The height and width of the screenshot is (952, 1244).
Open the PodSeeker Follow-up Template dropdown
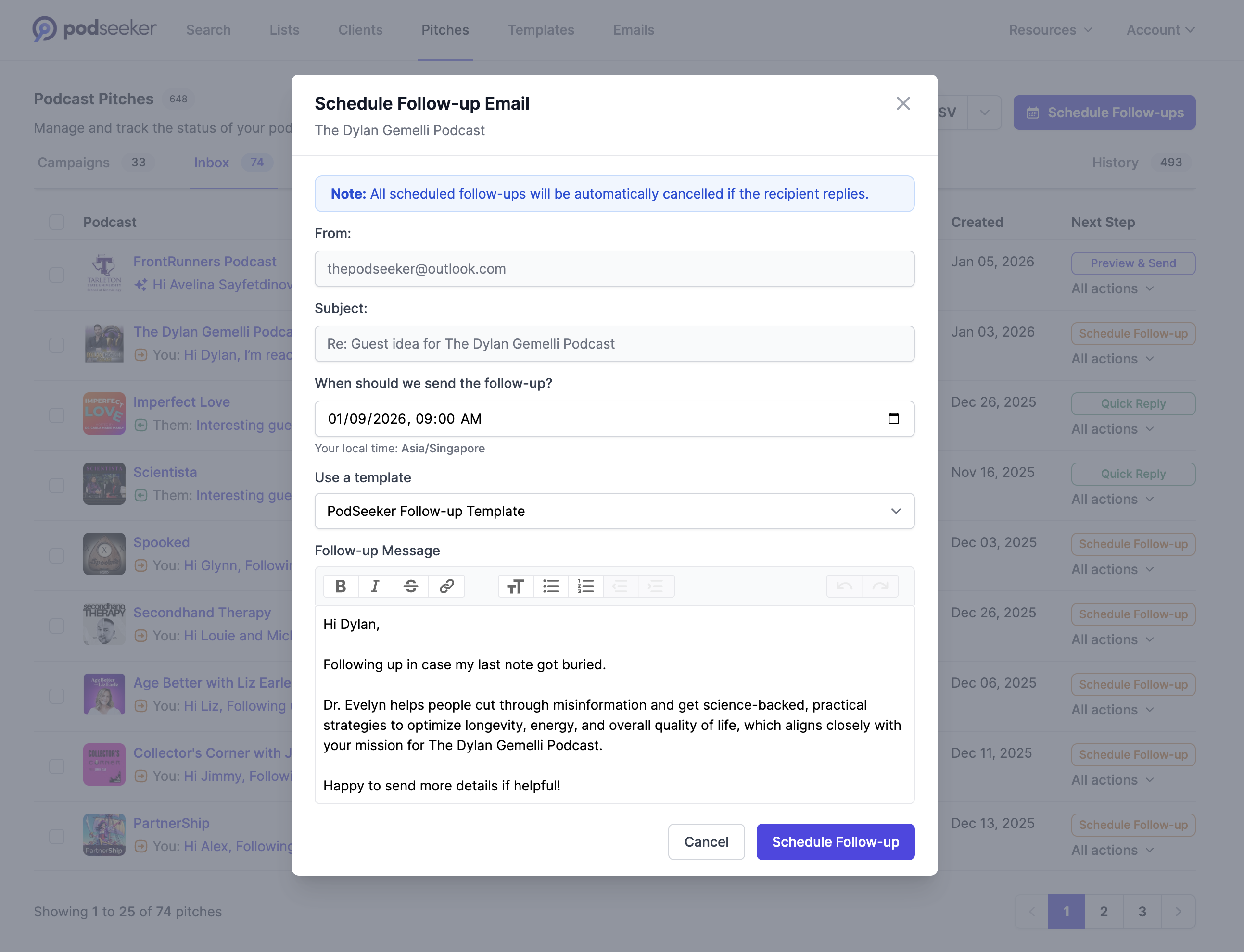[x=614, y=511]
